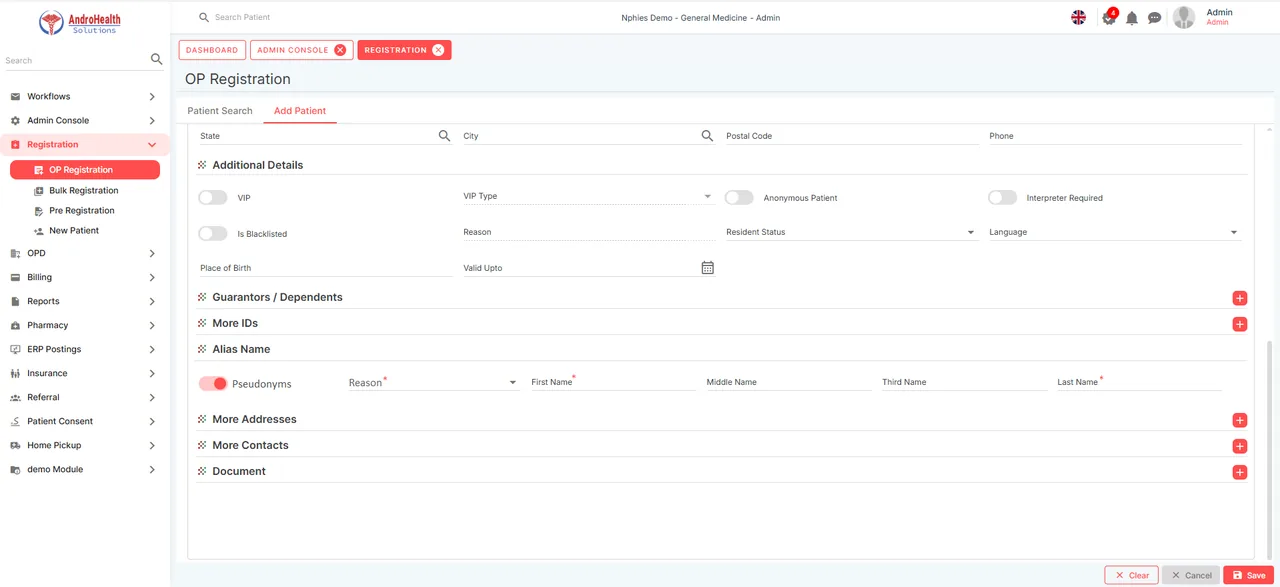Click the Reports document icon

[x=15, y=302]
